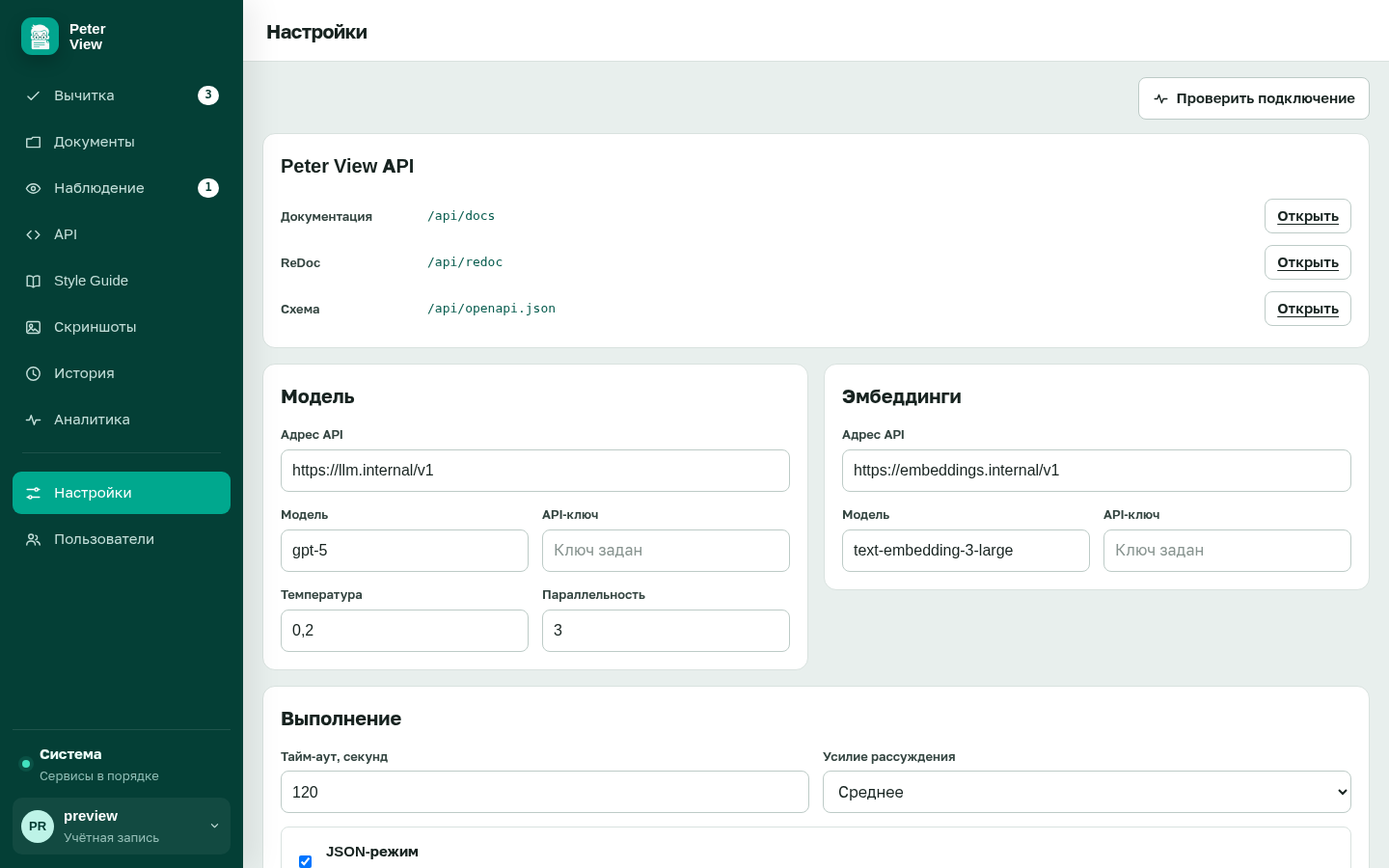1389x868 pixels.
Task: Click the JSON-режим label
Action: tap(372, 852)
